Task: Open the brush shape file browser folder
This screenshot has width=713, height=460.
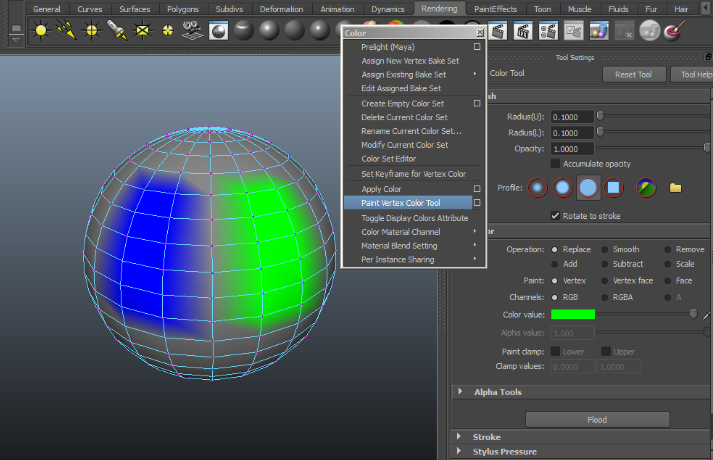Action: coord(675,187)
